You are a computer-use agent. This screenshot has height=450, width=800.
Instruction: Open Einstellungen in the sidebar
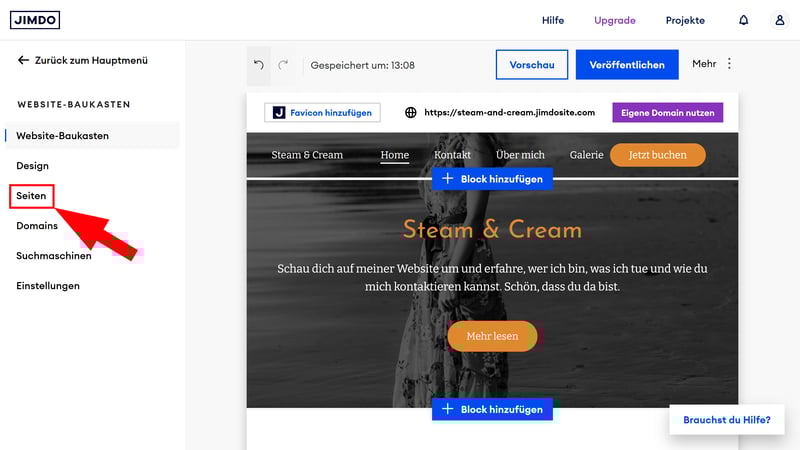pyautogui.click(x=48, y=286)
